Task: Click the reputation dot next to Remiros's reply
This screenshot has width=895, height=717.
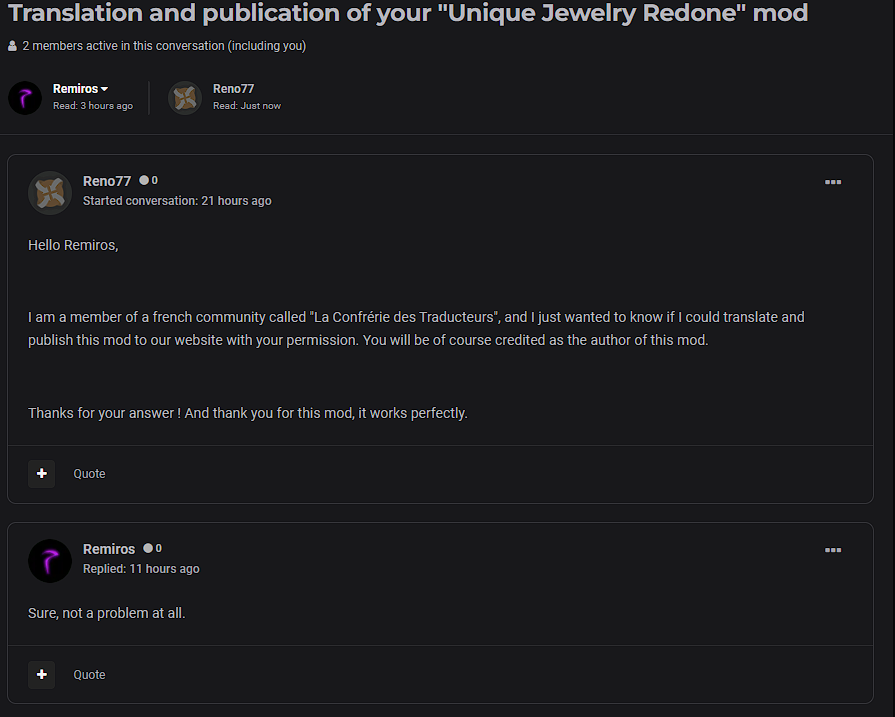Action: (x=148, y=549)
